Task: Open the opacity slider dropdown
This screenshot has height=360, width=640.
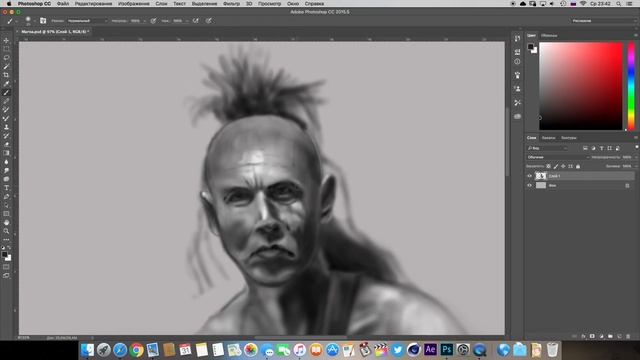Action: (144, 21)
